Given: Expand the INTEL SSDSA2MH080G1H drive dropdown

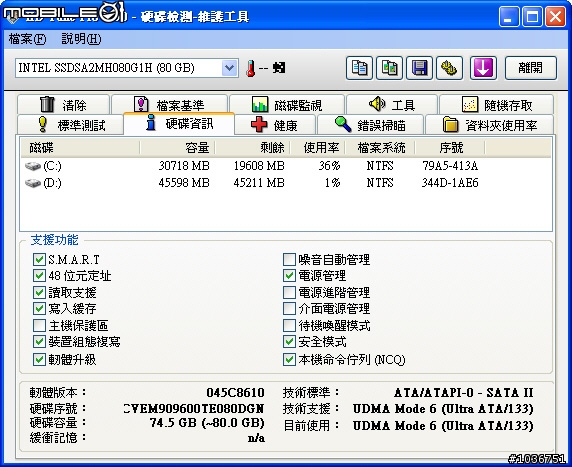Looking at the screenshot, I should [229, 68].
